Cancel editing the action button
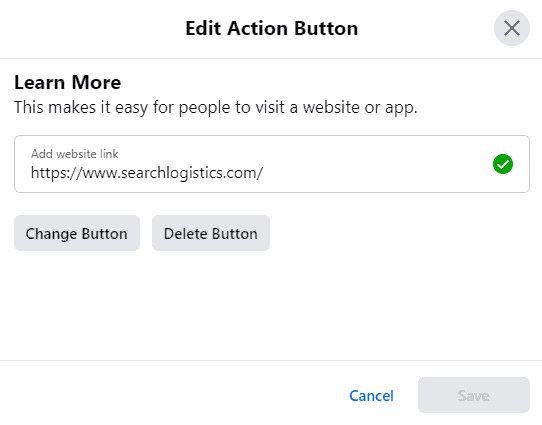 [371, 396]
